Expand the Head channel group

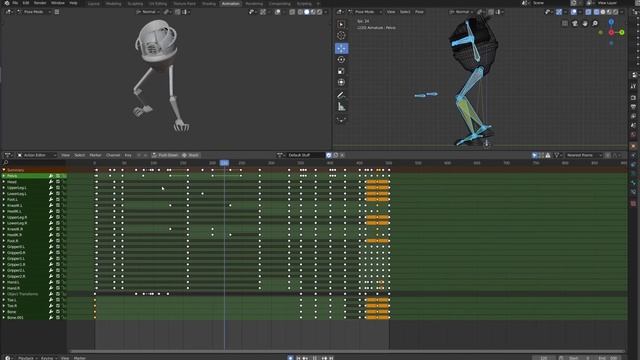point(4,182)
